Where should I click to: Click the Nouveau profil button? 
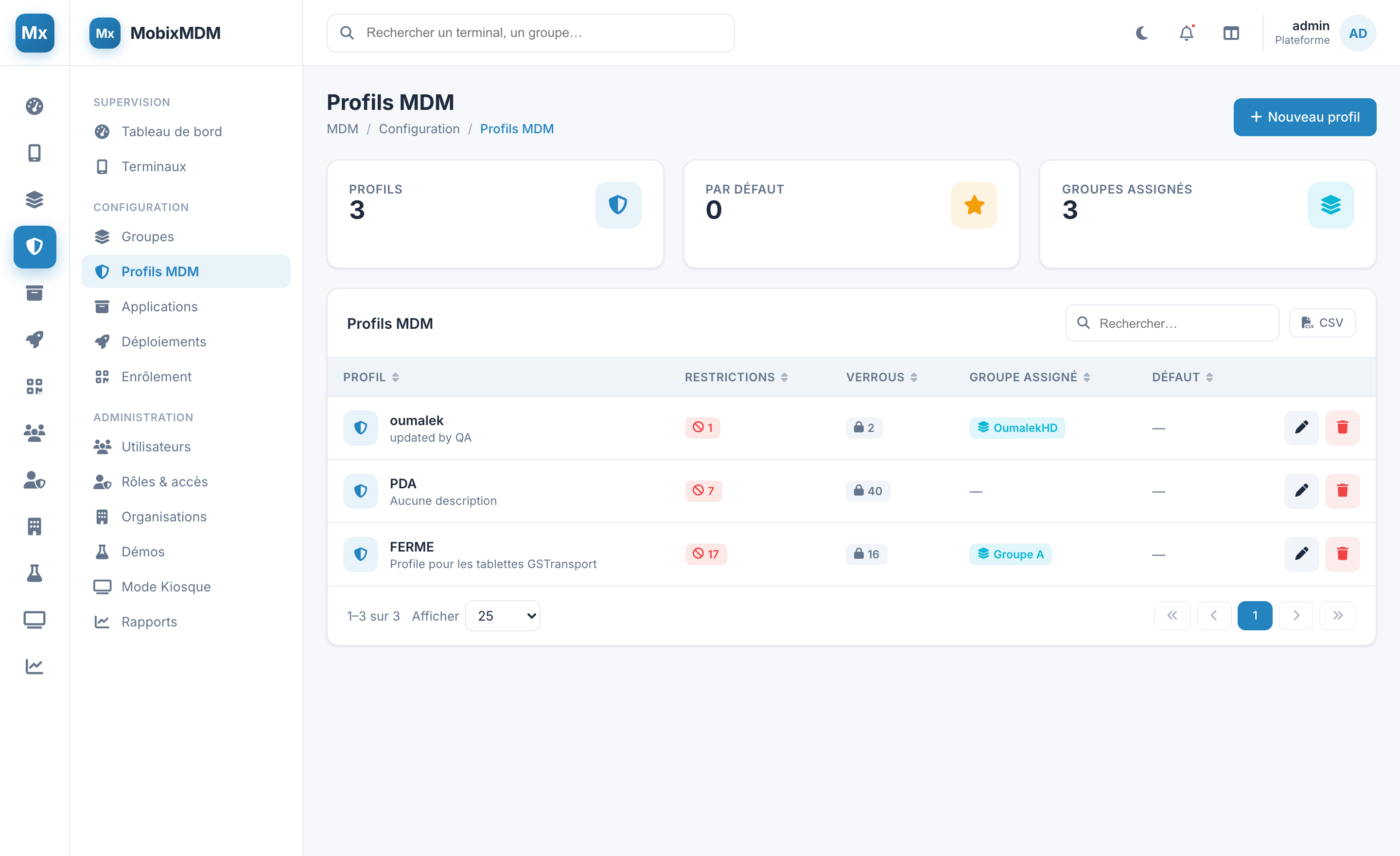point(1305,117)
